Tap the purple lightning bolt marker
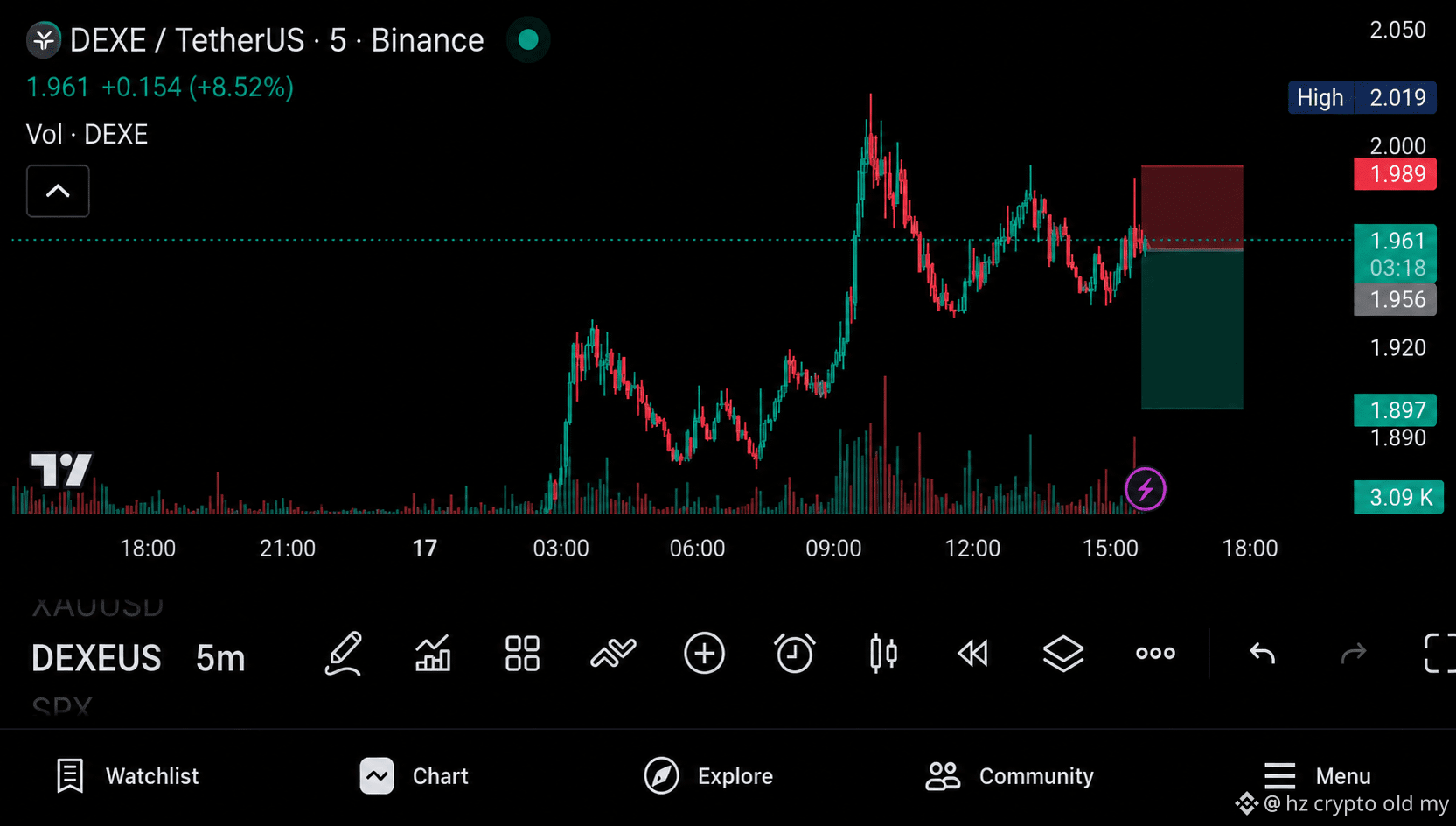1456x826 pixels. (x=1146, y=489)
